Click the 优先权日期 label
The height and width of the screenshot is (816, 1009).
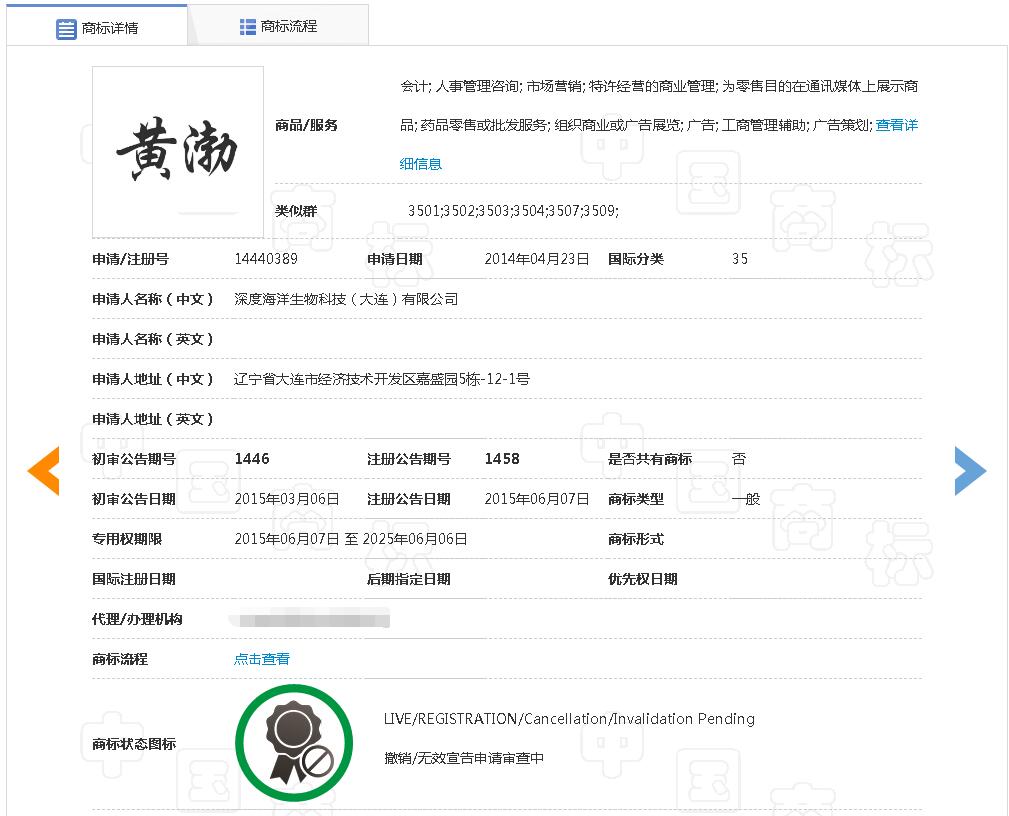coord(643,579)
